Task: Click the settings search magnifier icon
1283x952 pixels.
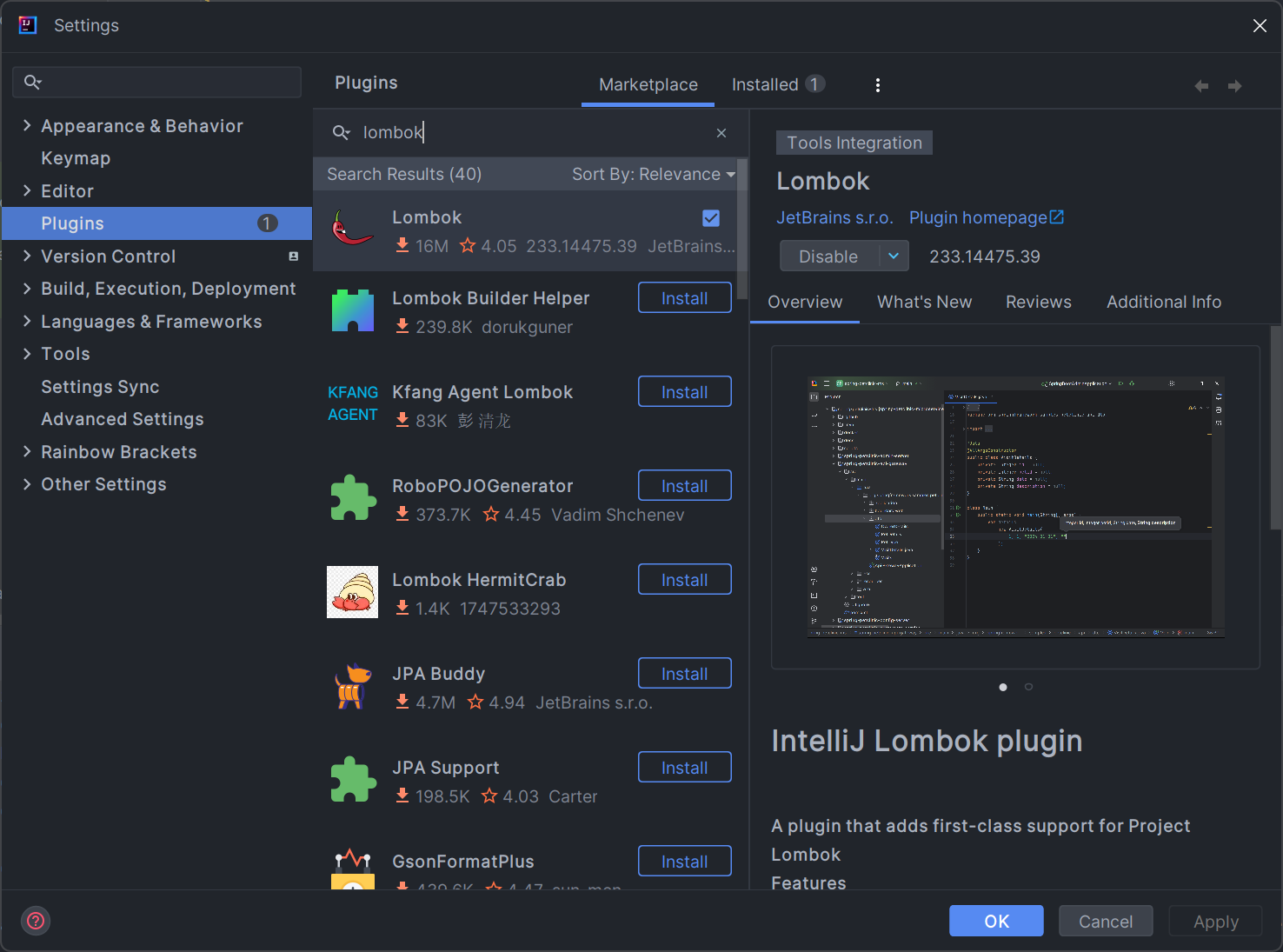Action: coord(32,82)
